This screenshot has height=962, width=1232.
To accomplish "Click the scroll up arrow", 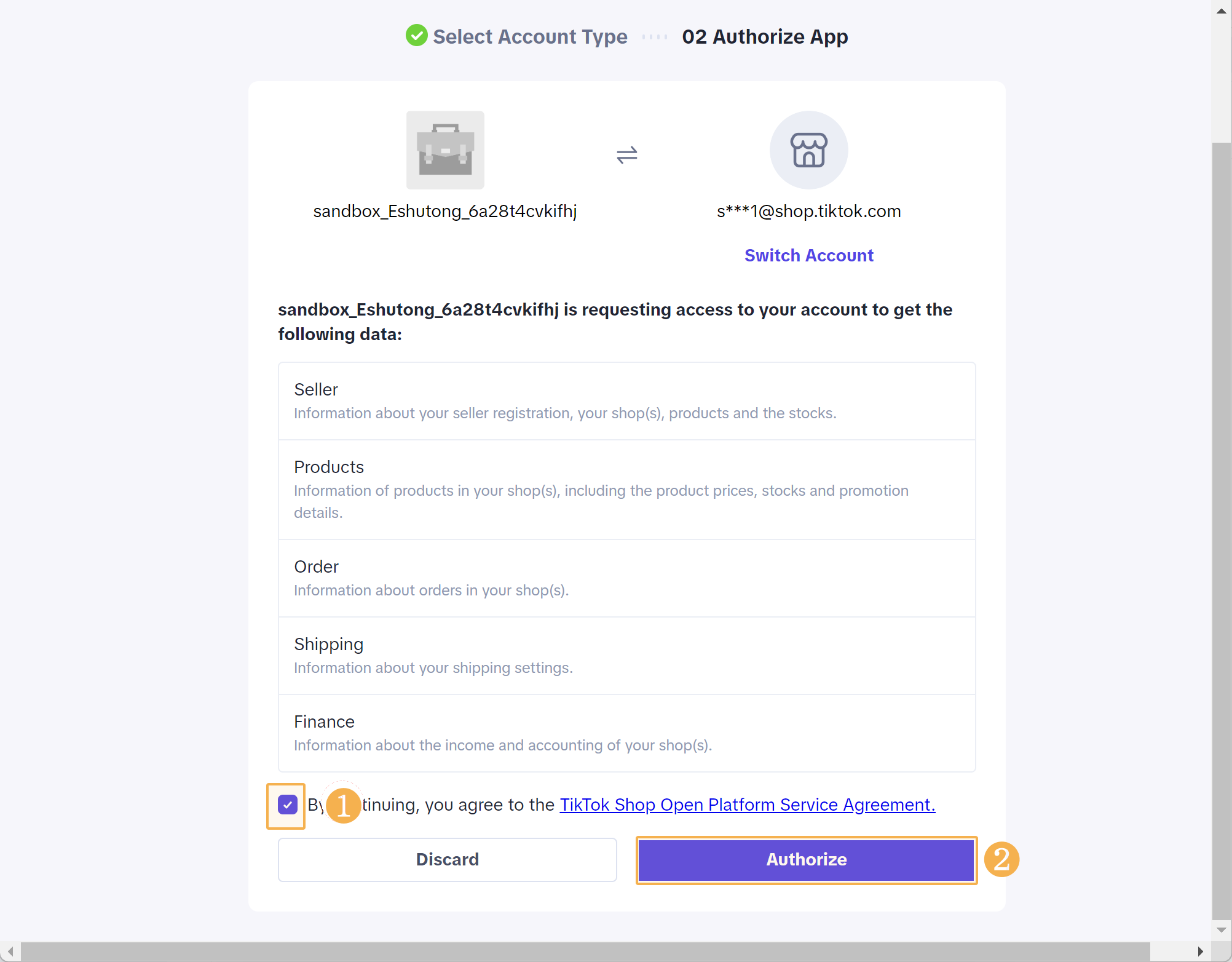I will [1222, 10].
